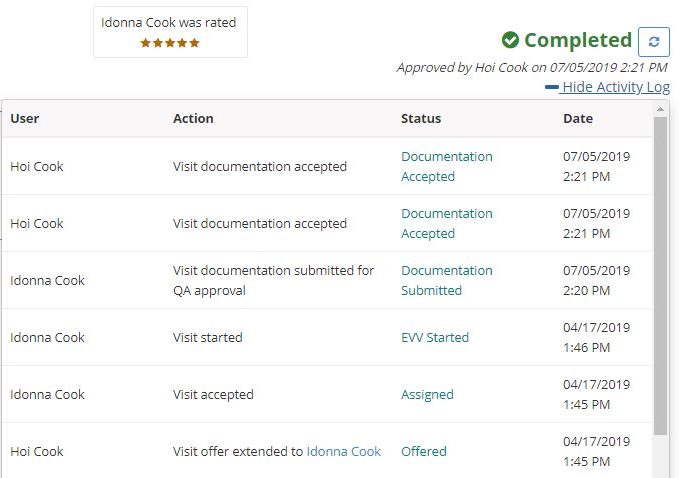Click the EVV Started status

tap(434, 337)
